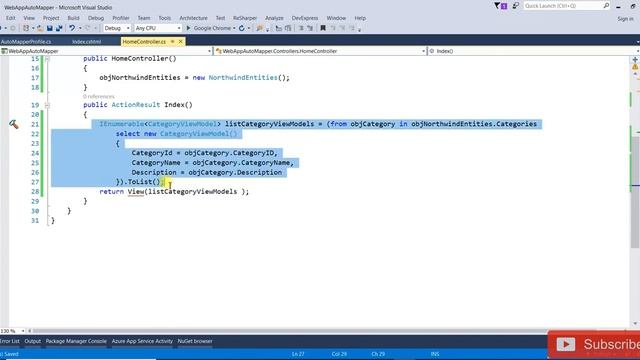The width and height of the screenshot is (640, 360).
Task: Open the Debug menu
Action: tap(96, 18)
